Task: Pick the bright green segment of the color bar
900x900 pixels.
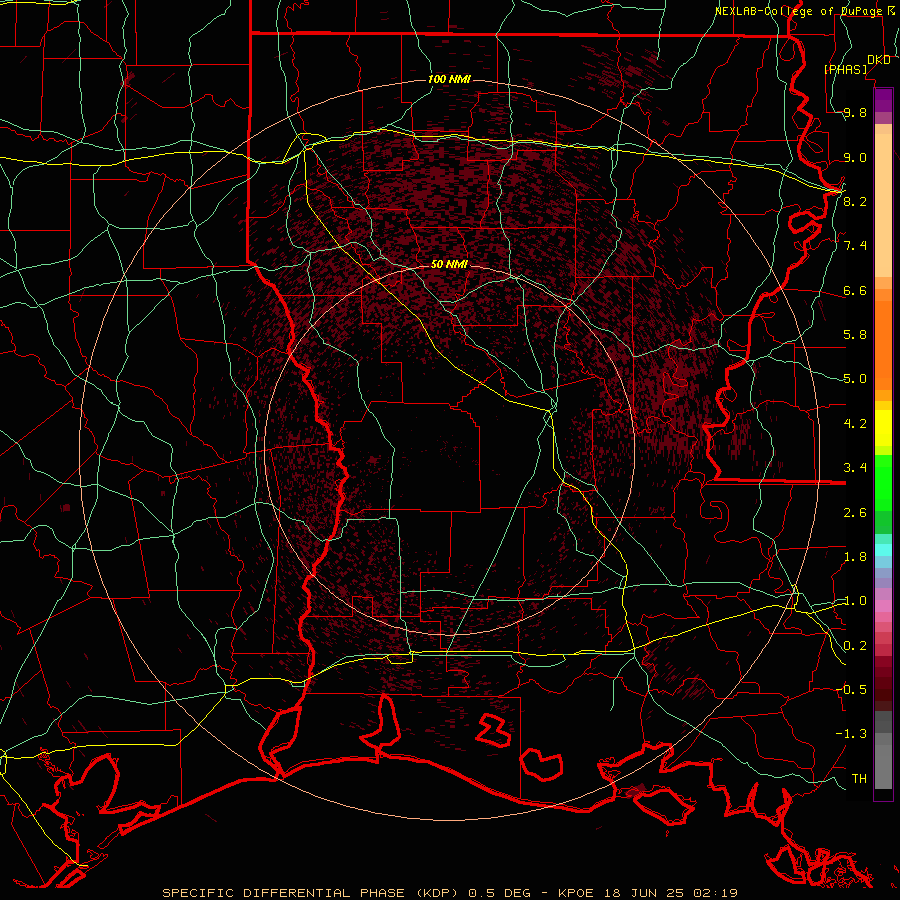Action: click(x=883, y=483)
